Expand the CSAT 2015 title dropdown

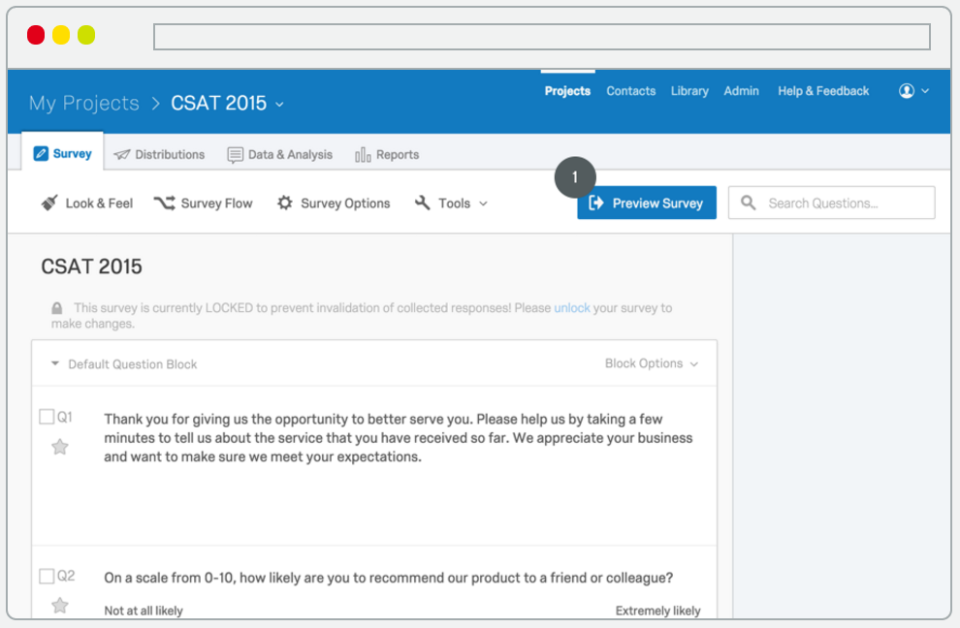tap(279, 103)
